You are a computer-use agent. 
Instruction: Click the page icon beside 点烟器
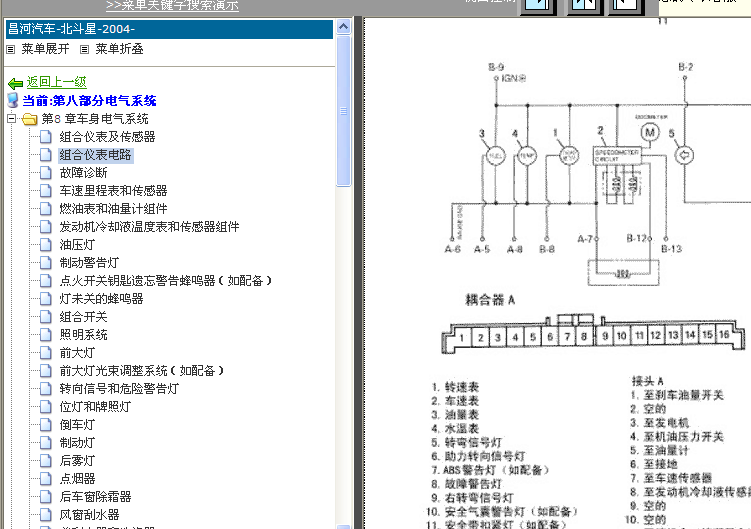point(46,479)
